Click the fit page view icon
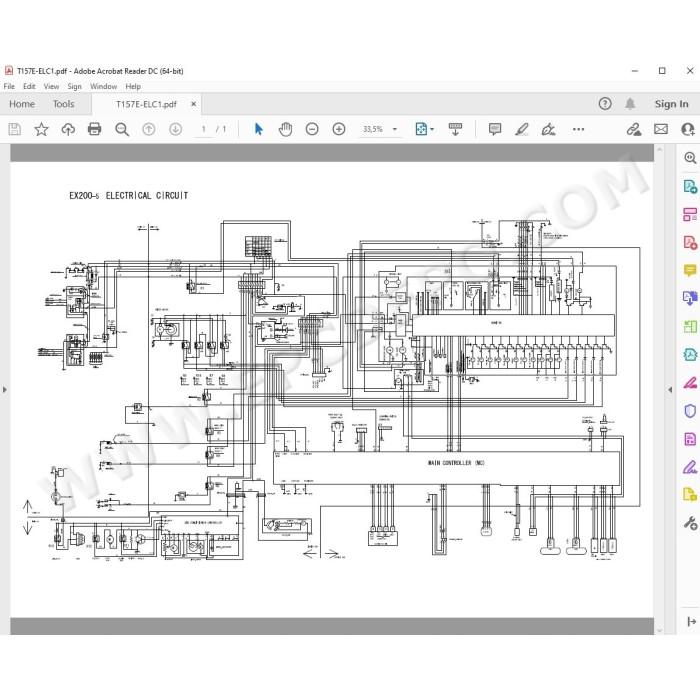Viewport: 700px width, 700px height. (421, 129)
